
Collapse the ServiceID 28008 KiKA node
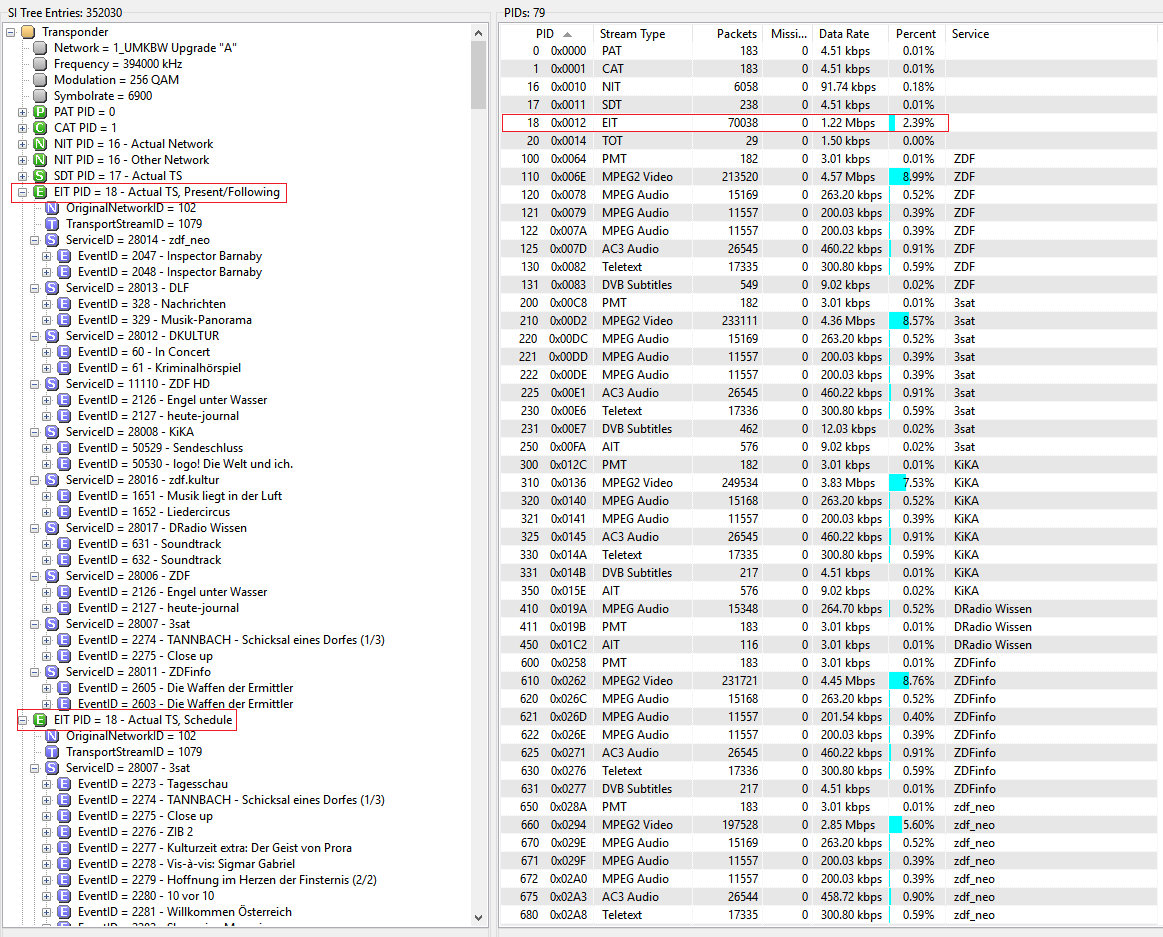click(35, 432)
